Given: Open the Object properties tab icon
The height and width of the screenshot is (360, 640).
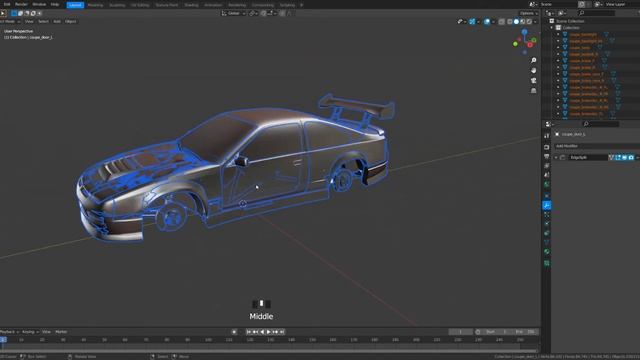Looking at the screenshot, I should 547,196.
